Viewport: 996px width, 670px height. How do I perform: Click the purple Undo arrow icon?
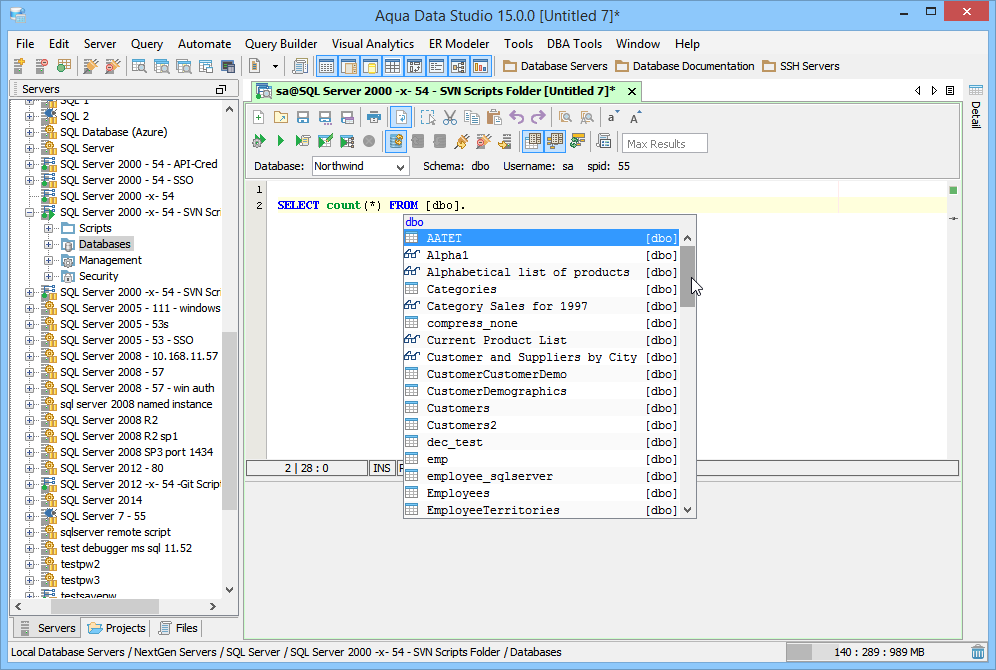click(x=516, y=117)
